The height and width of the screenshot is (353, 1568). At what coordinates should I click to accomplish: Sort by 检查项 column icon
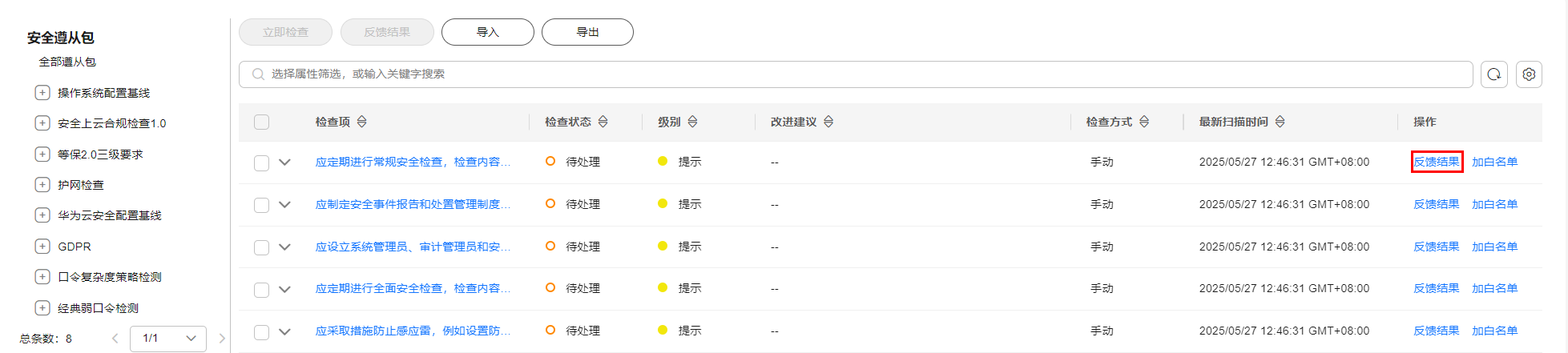(362, 122)
